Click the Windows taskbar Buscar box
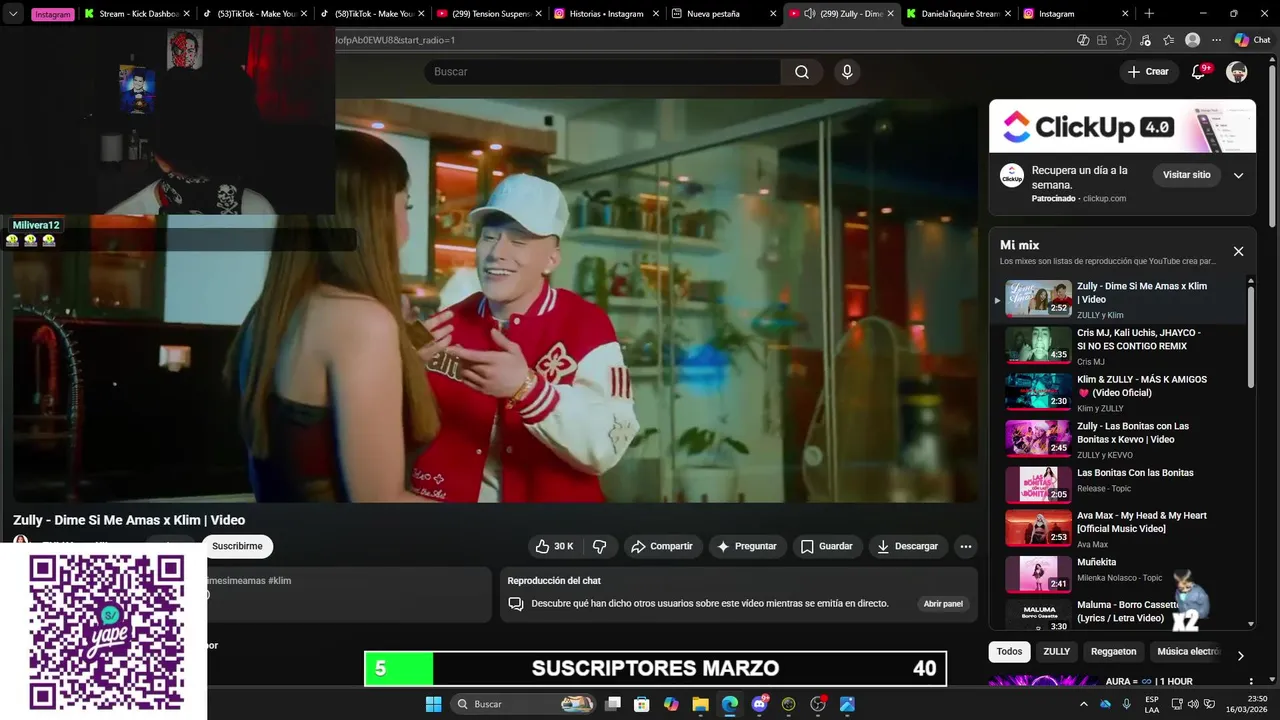This screenshot has width=1280, height=720. point(521,704)
